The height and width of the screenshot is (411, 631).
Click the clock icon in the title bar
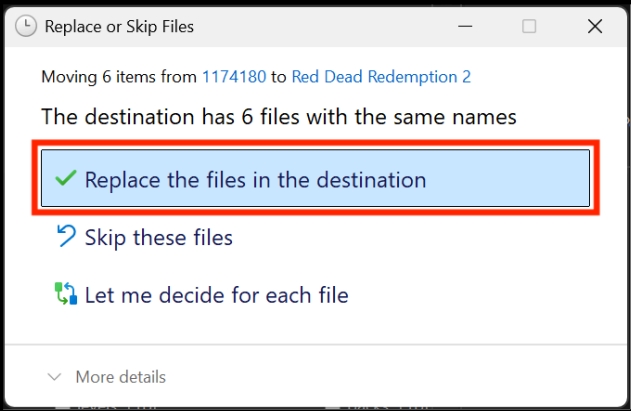click(x=26, y=26)
